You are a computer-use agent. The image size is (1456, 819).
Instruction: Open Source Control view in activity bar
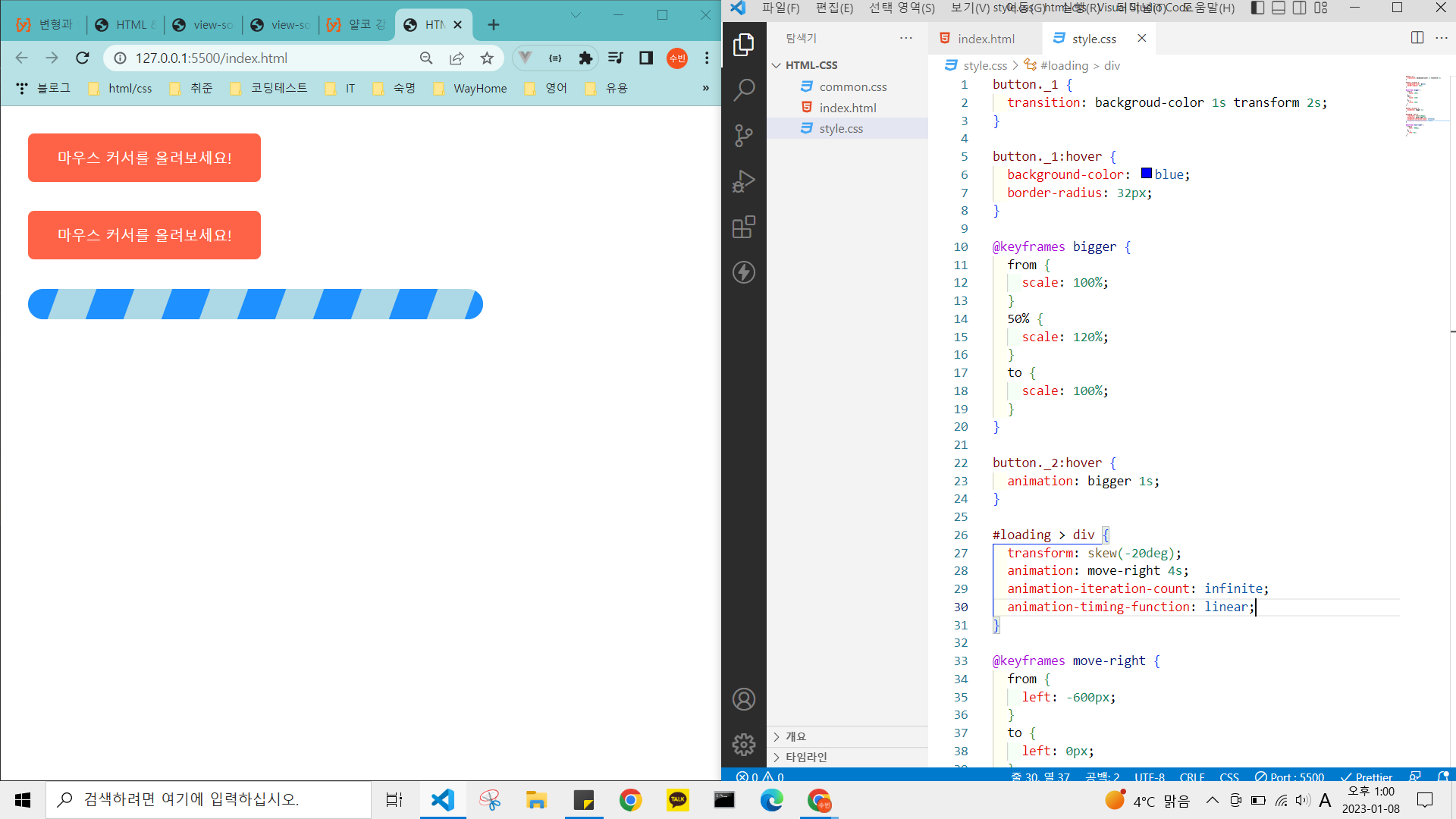744,136
